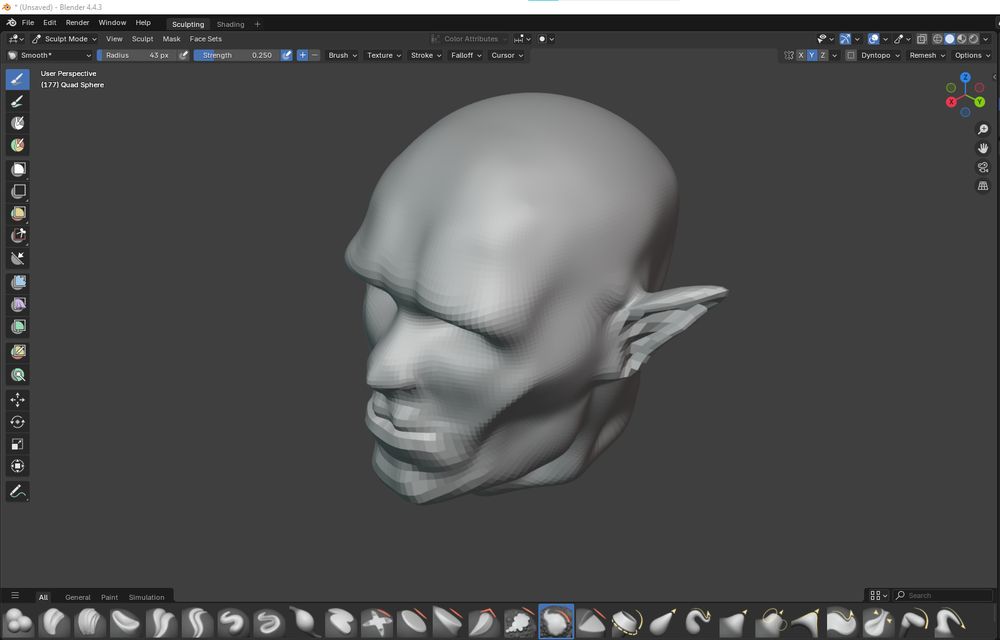This screenshot has width=1000, height=640.
Task: Switch to the Shading workspace tab
Action: [x=230, y=24]
